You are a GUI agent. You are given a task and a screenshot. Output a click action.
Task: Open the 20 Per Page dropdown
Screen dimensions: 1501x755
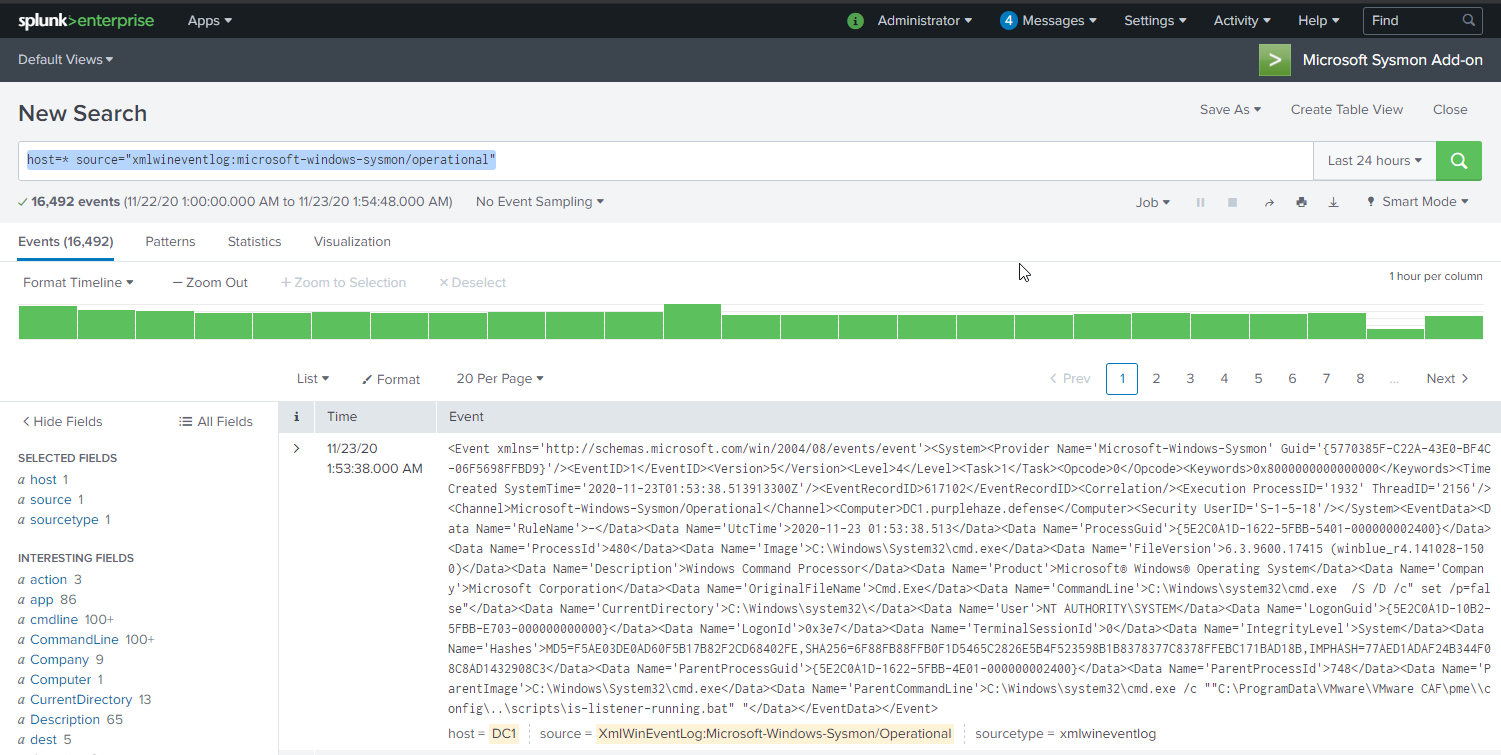(499, 379)
